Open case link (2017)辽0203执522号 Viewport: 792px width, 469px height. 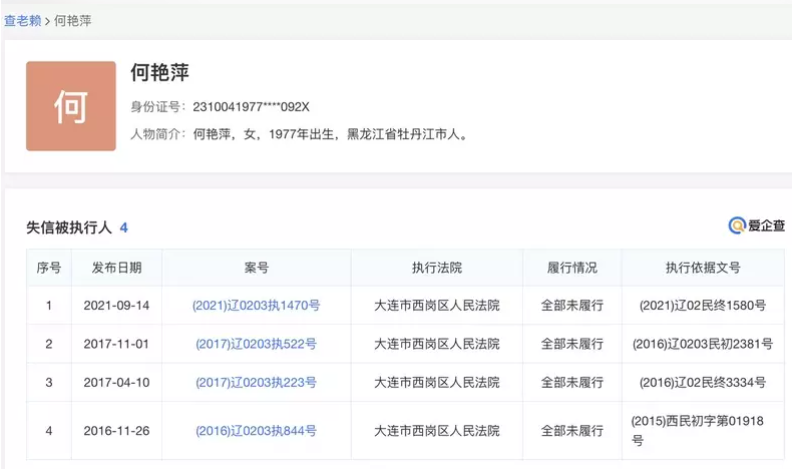(x=256, y=344)
